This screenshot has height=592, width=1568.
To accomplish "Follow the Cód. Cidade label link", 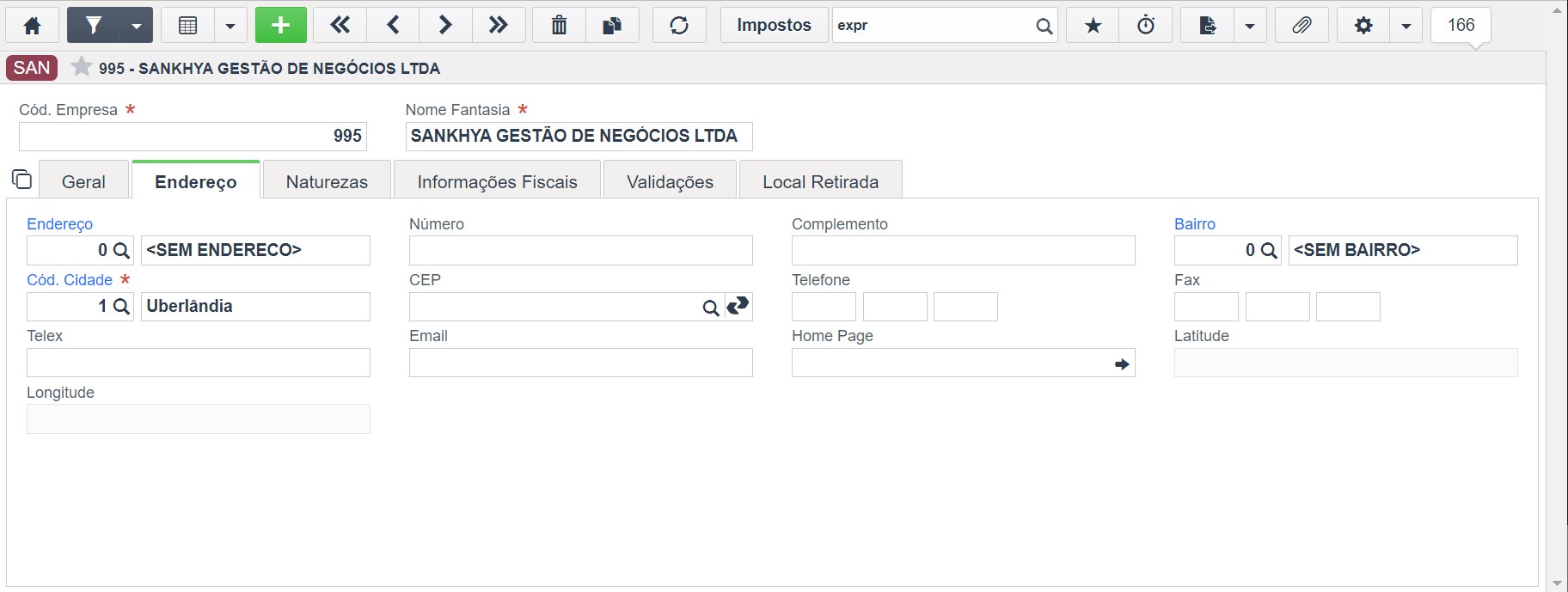I will [x=70, y=280].
